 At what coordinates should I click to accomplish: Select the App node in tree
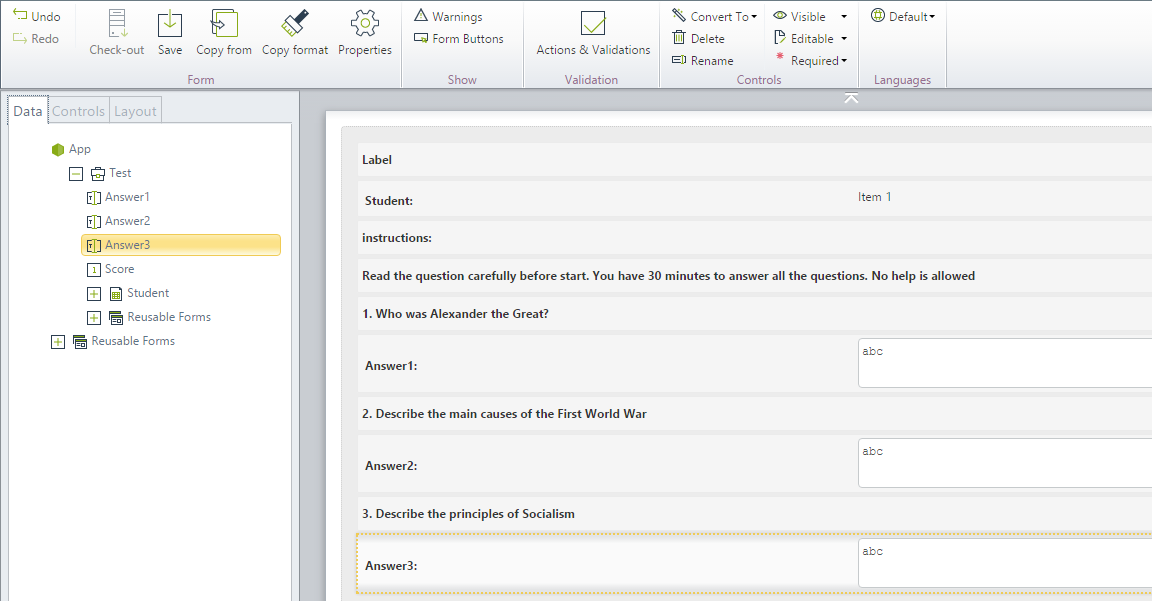point(72,149)
